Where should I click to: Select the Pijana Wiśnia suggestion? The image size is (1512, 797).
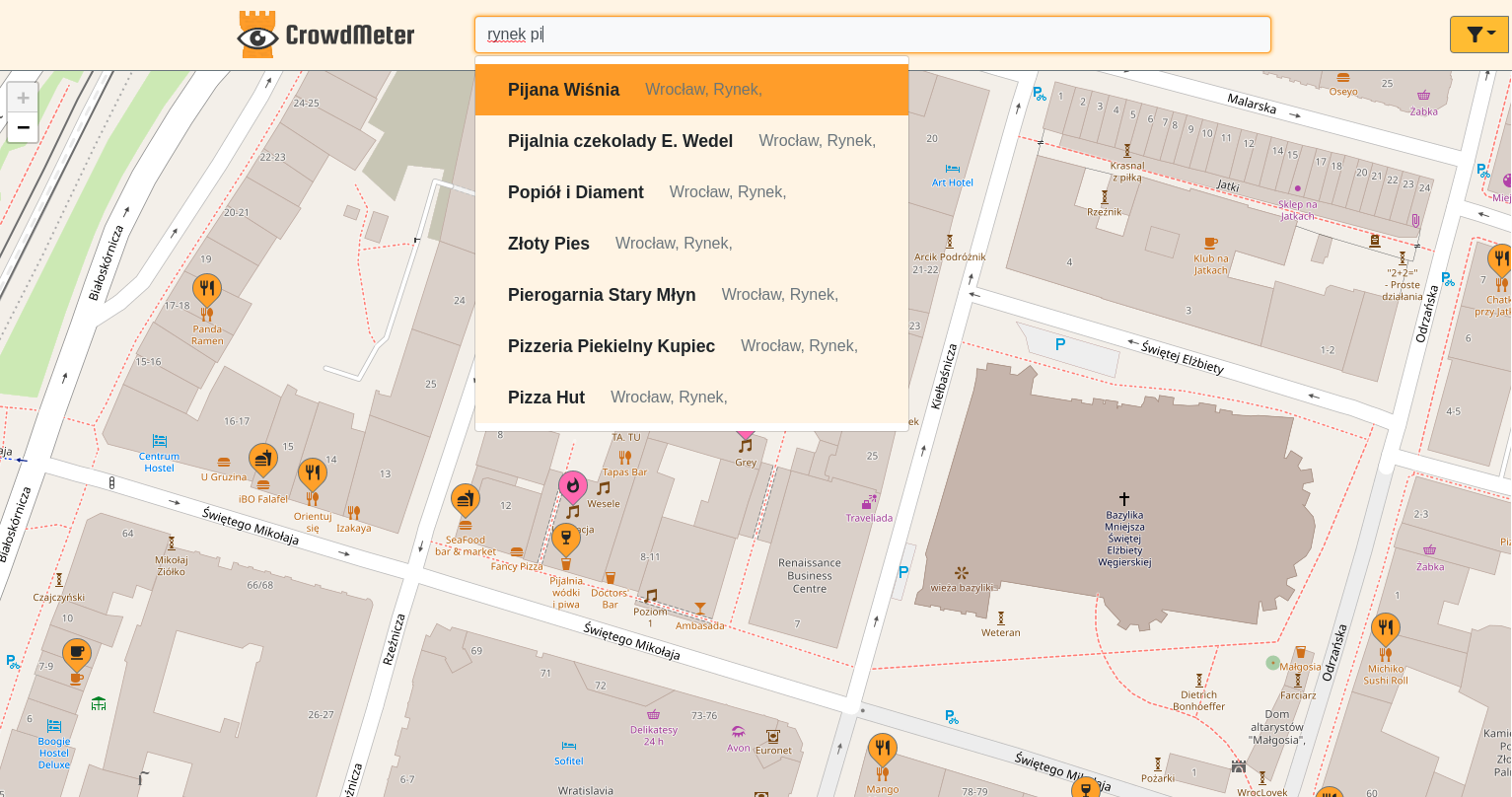tap(691, 90)
